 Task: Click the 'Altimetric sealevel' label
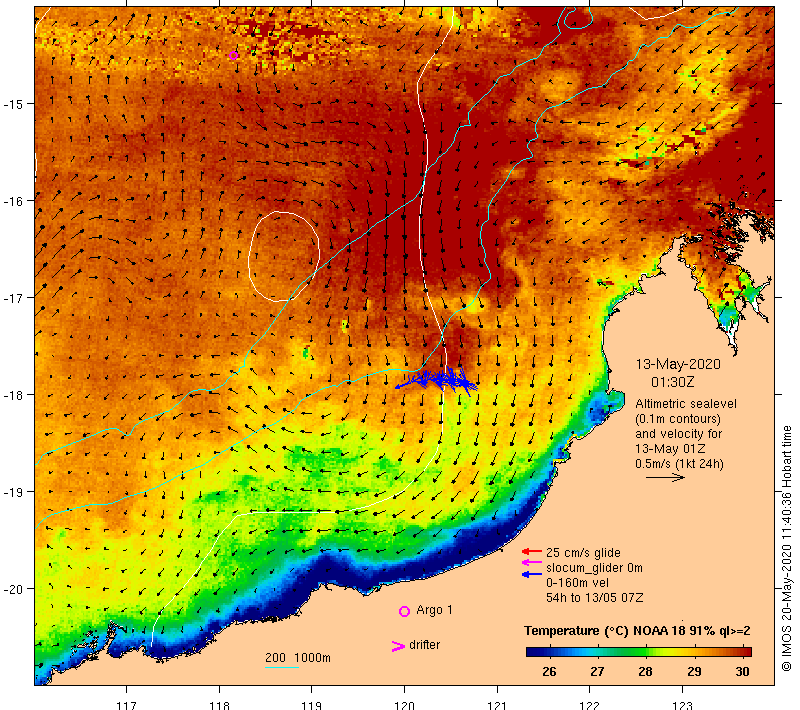[x=686, y=404]
